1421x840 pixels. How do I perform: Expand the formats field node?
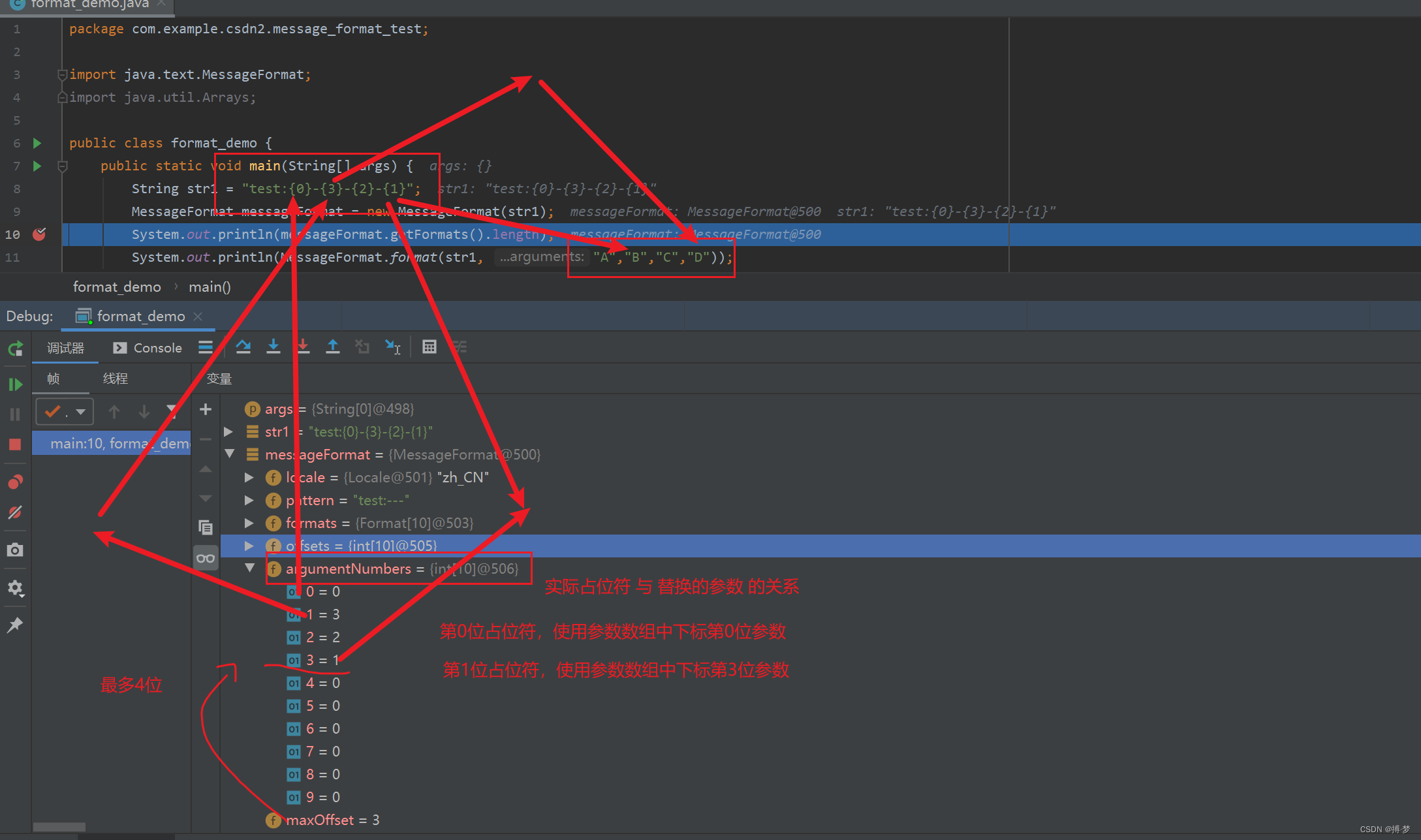[x=249, y=523]
